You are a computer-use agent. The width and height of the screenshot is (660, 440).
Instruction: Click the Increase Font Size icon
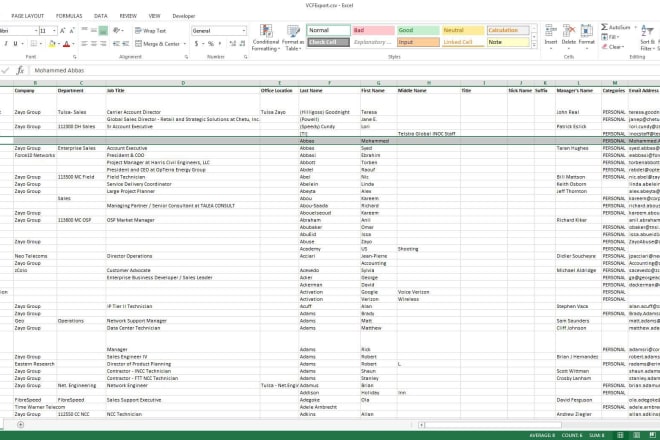pos(64,31)
